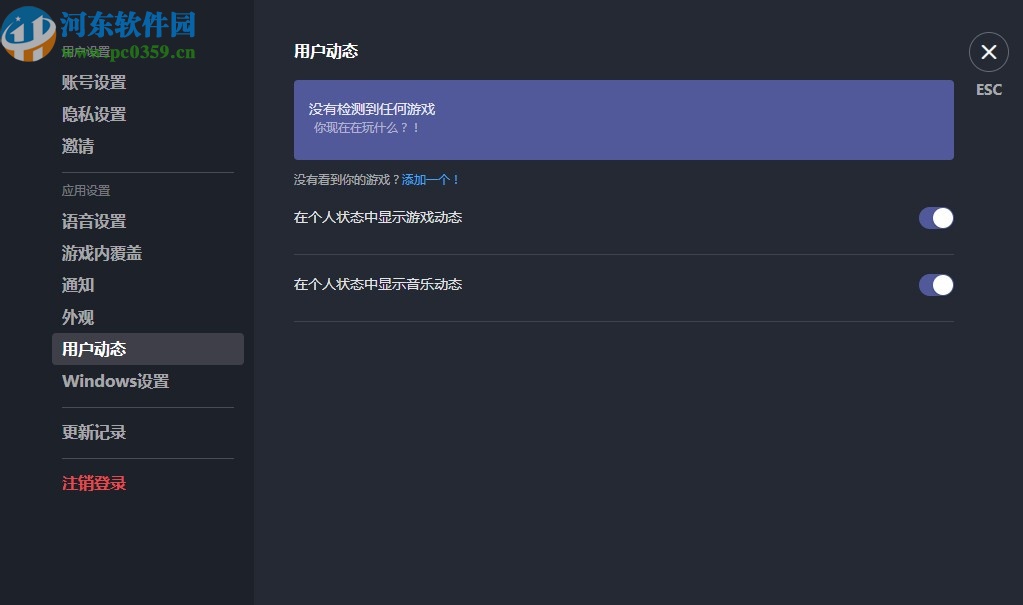The width and height of the screenshot is (1023, 605).
Task: Toggle 在个人状态中显示游戏动态 switch
Action: (x=935, y=218)
